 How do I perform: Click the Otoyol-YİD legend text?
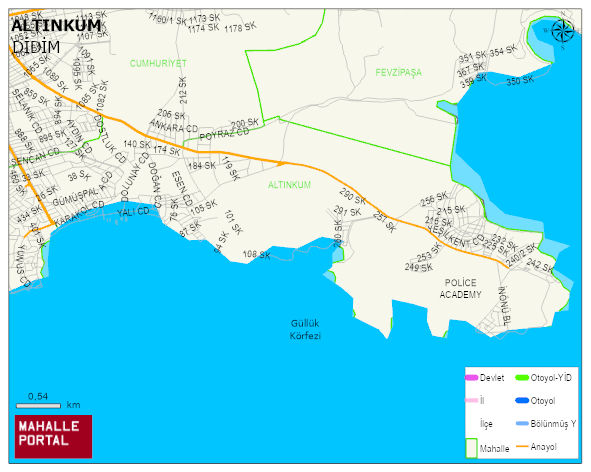551,378
